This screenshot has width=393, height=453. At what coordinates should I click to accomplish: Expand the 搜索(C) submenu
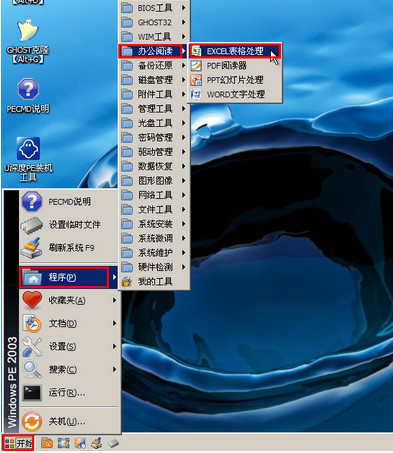coord(69,369)
